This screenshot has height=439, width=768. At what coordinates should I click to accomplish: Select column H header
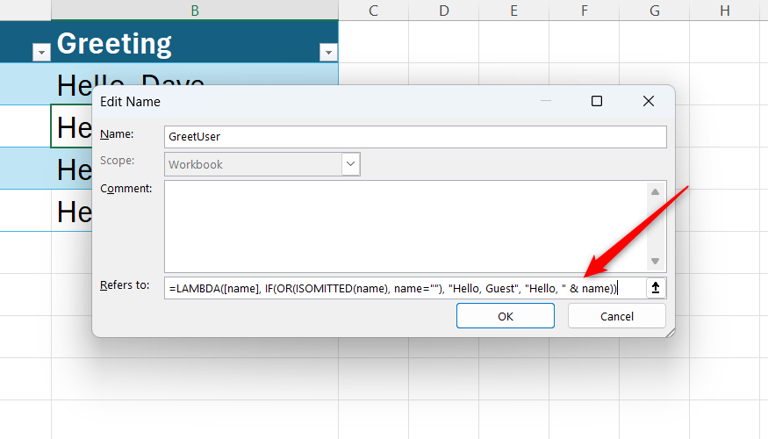coord(725,10)
